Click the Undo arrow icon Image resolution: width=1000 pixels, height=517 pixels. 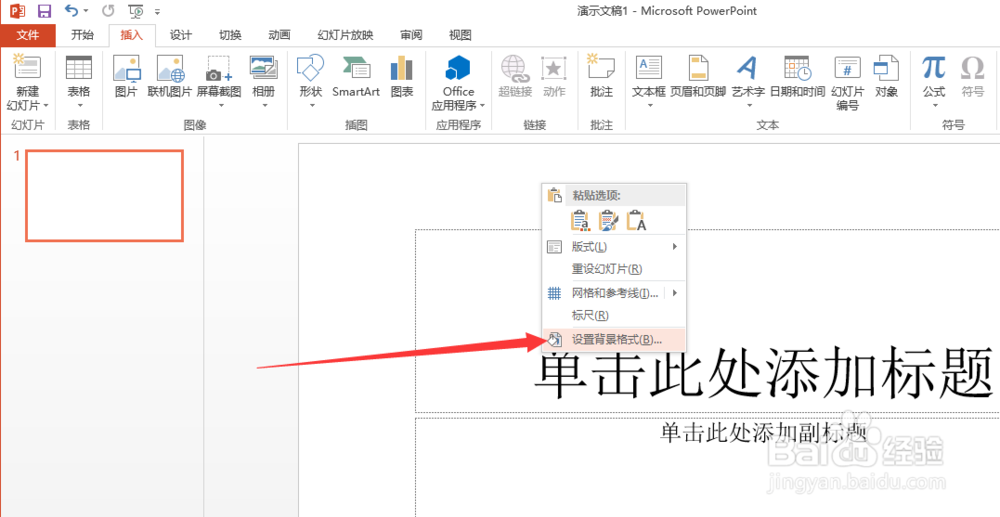coord(71,11)
